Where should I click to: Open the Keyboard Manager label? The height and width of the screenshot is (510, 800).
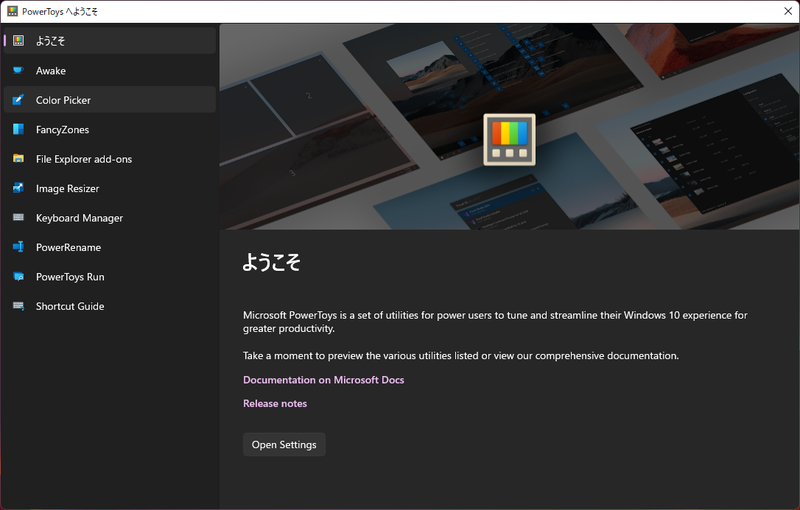(79, 218)
